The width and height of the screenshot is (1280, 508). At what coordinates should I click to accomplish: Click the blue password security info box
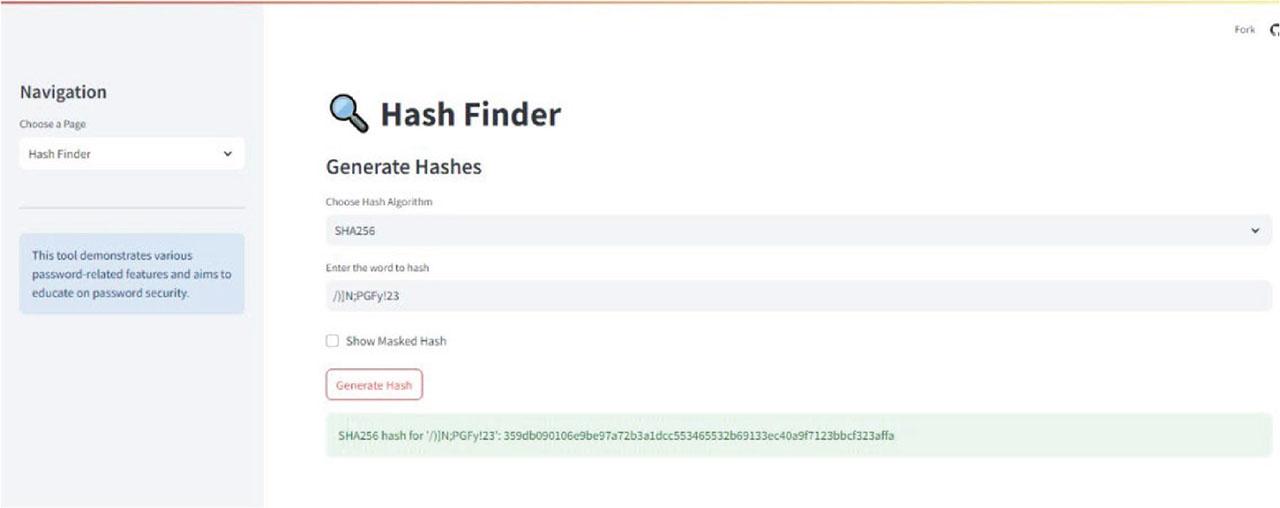(x=131, y=274)
